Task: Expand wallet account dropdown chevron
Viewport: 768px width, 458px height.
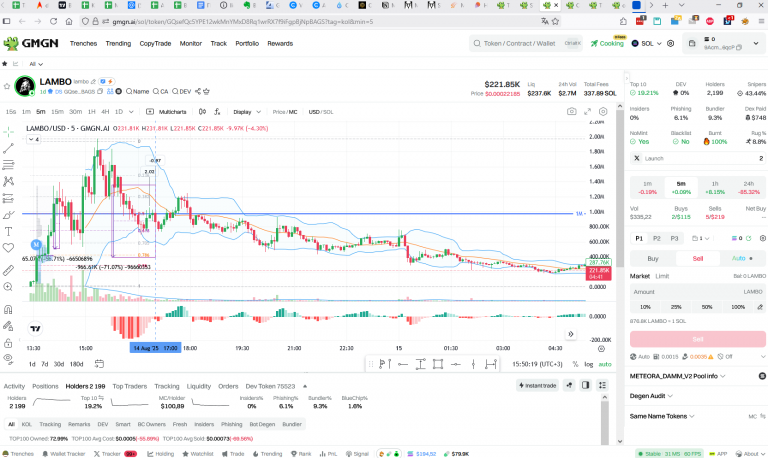Action: 756,44
